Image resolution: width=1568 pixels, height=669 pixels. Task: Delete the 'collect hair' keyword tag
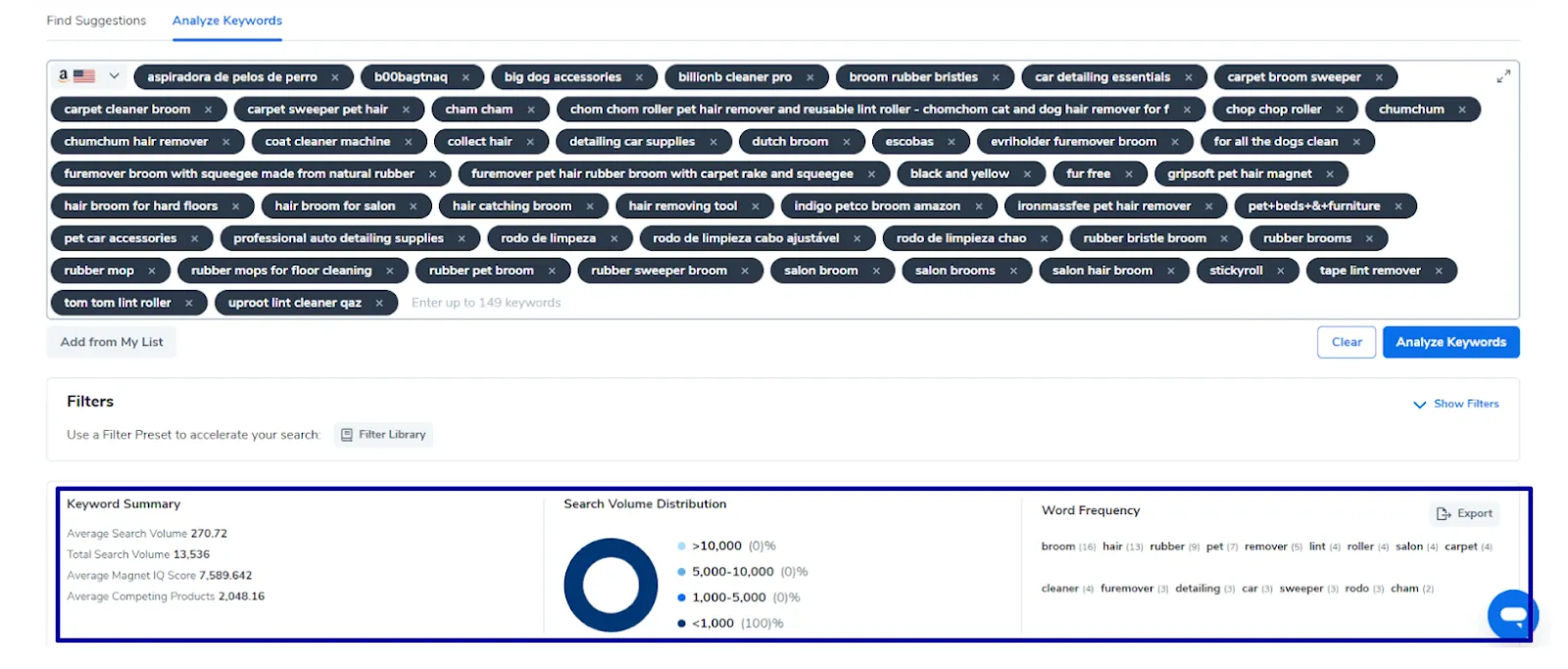pyautogui.click(x=530, y=142)
